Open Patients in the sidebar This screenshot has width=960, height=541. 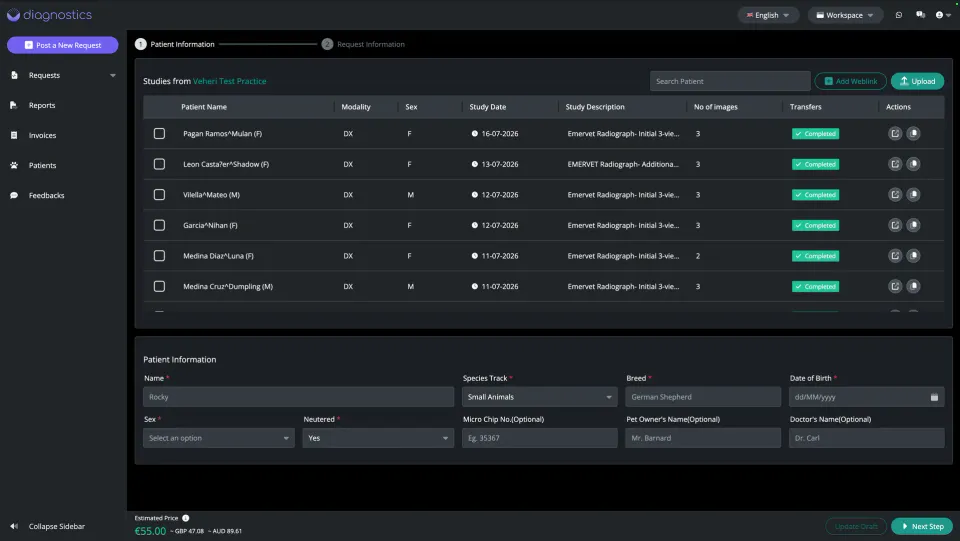tap(42, 165)
